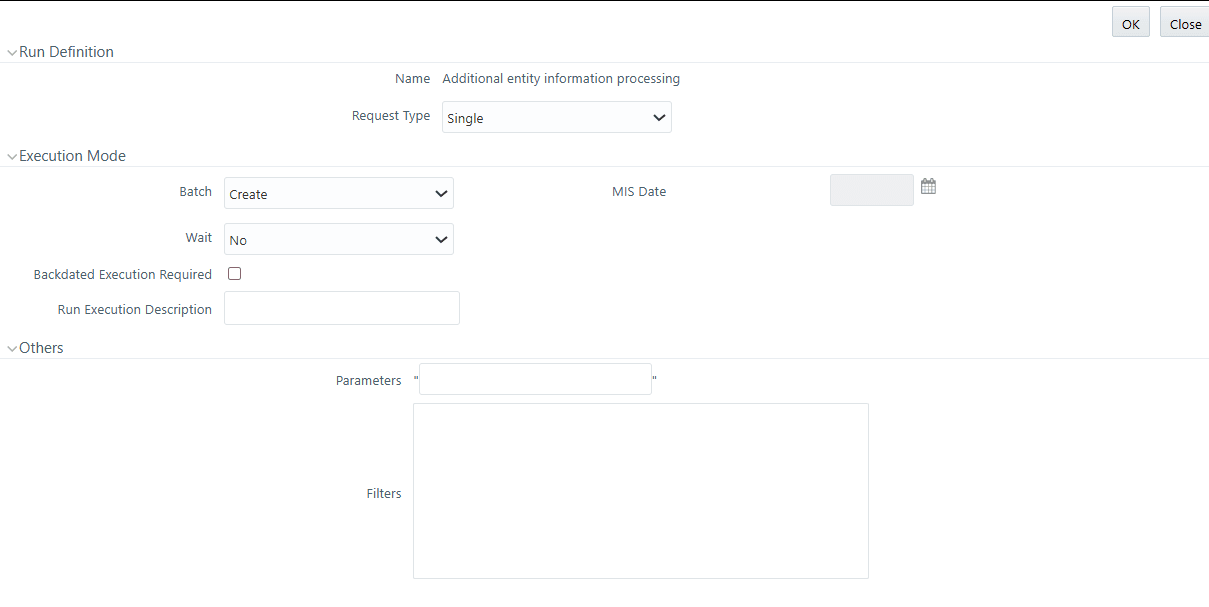Confirm with the OK button

(x=1131, y=22)
